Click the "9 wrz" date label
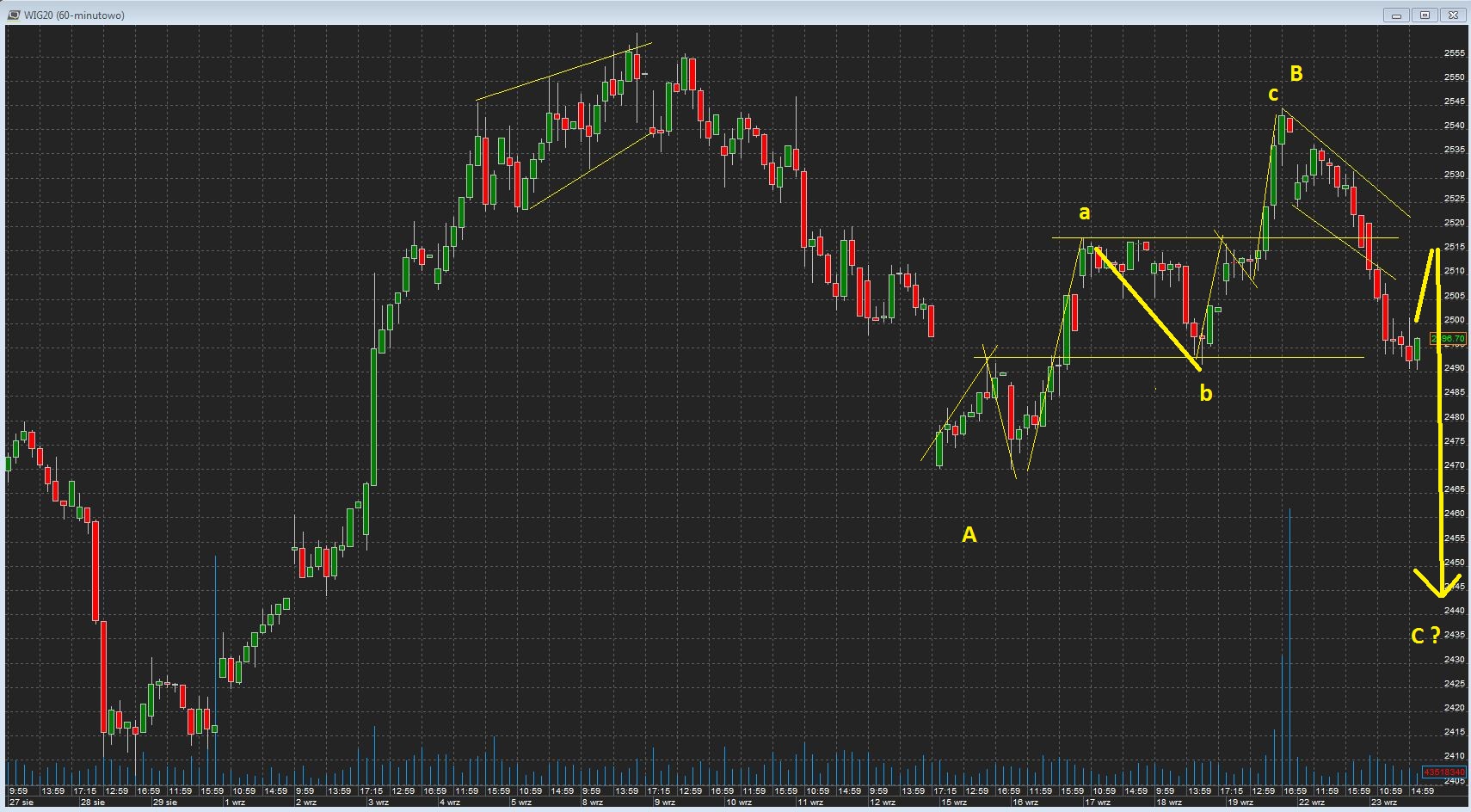Image resolution: width=1471 pixels, height=812 pixels. coord(665,803)
